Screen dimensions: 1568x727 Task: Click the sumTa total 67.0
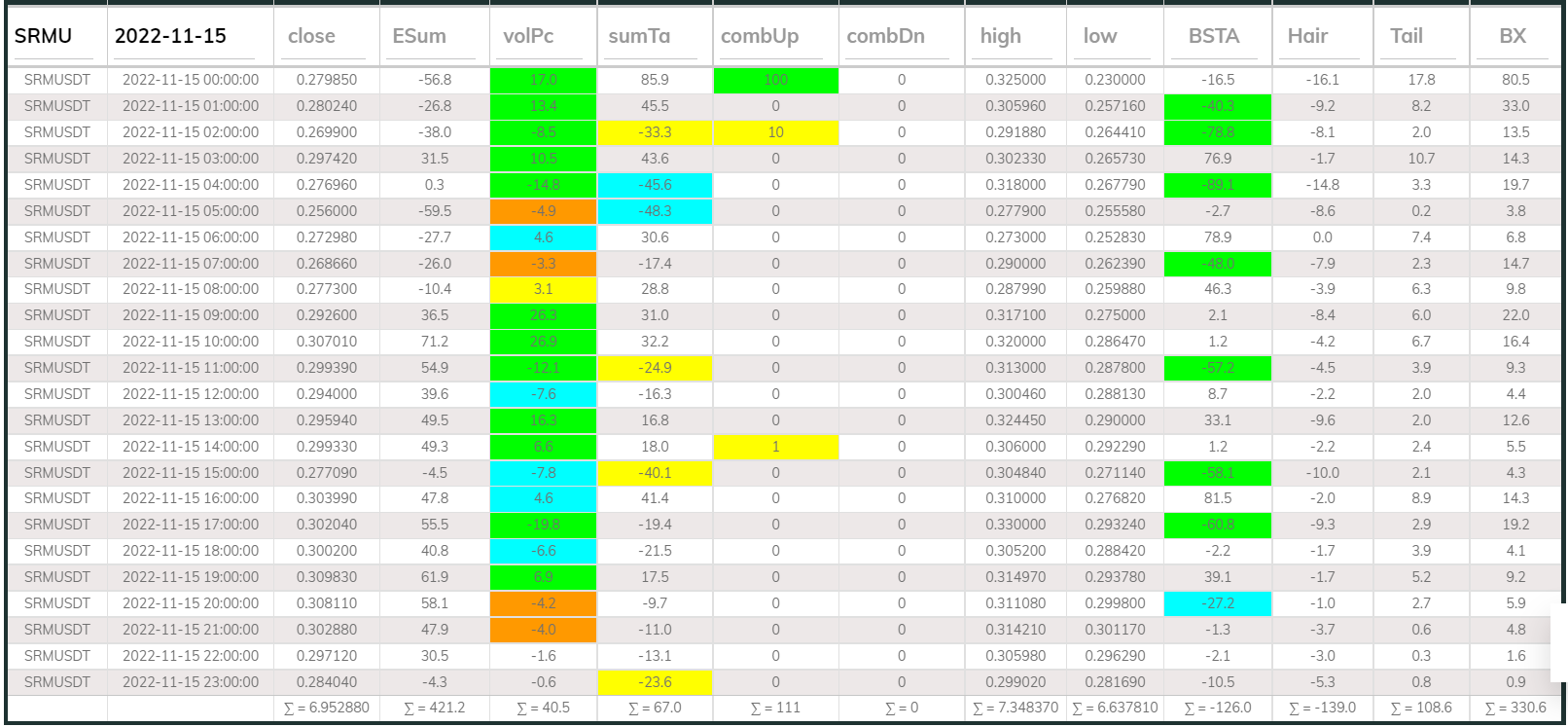655,708
